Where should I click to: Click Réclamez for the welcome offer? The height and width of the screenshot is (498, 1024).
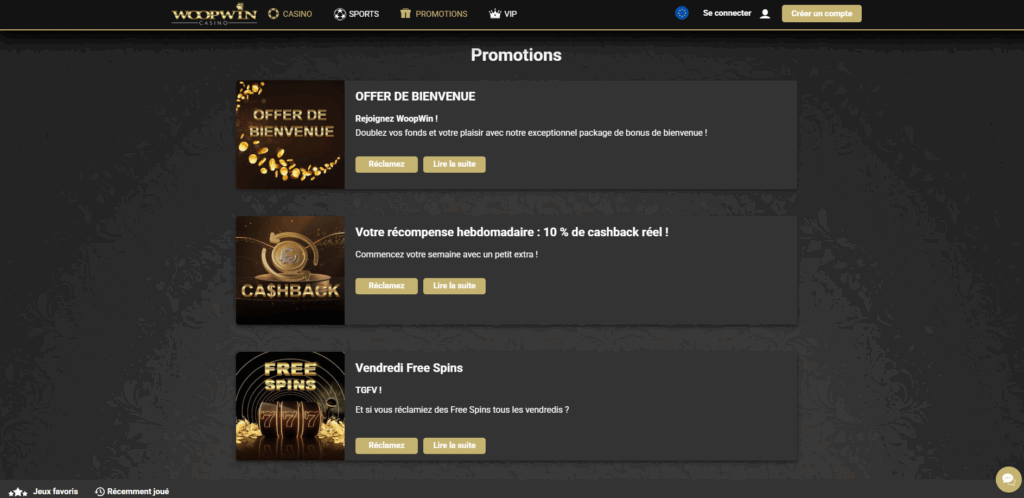pos(386,164)
